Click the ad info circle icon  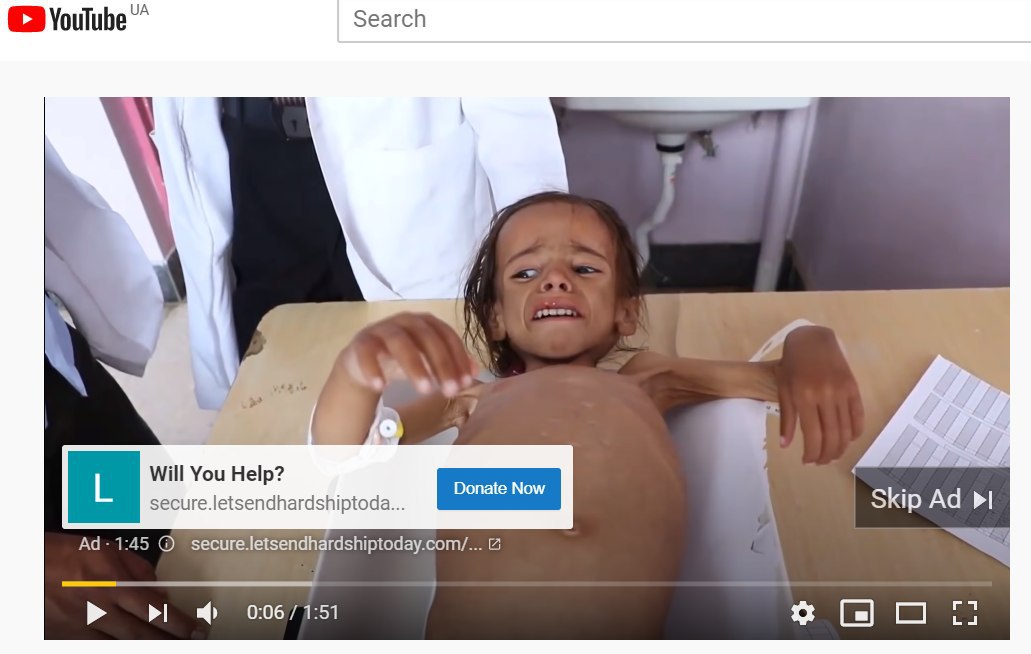click(x=166, y=544)
